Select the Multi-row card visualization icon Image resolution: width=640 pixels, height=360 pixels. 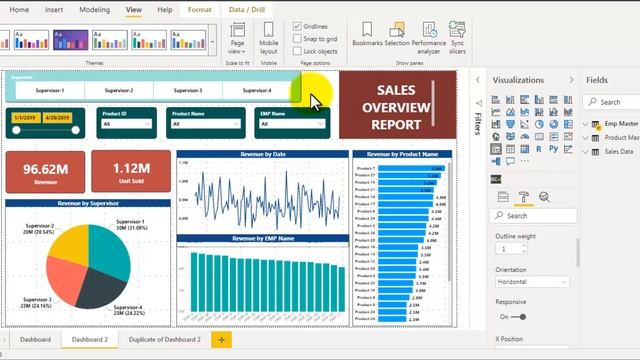click(553, 137)
